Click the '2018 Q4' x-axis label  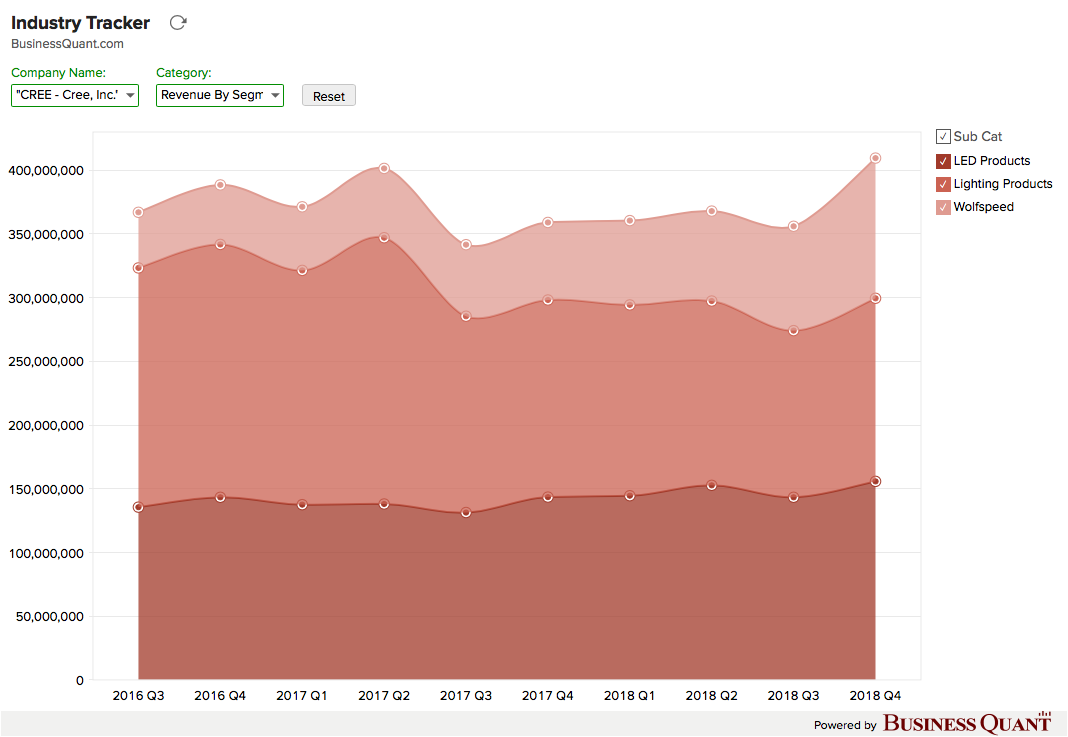click(x=875, y=695)
